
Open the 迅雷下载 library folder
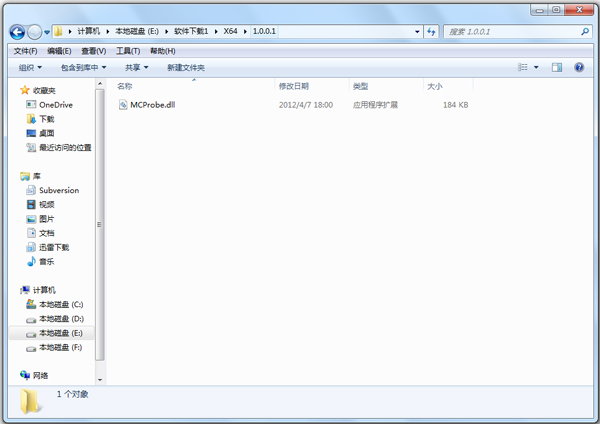pyautogui.click(x=60, y=247)
